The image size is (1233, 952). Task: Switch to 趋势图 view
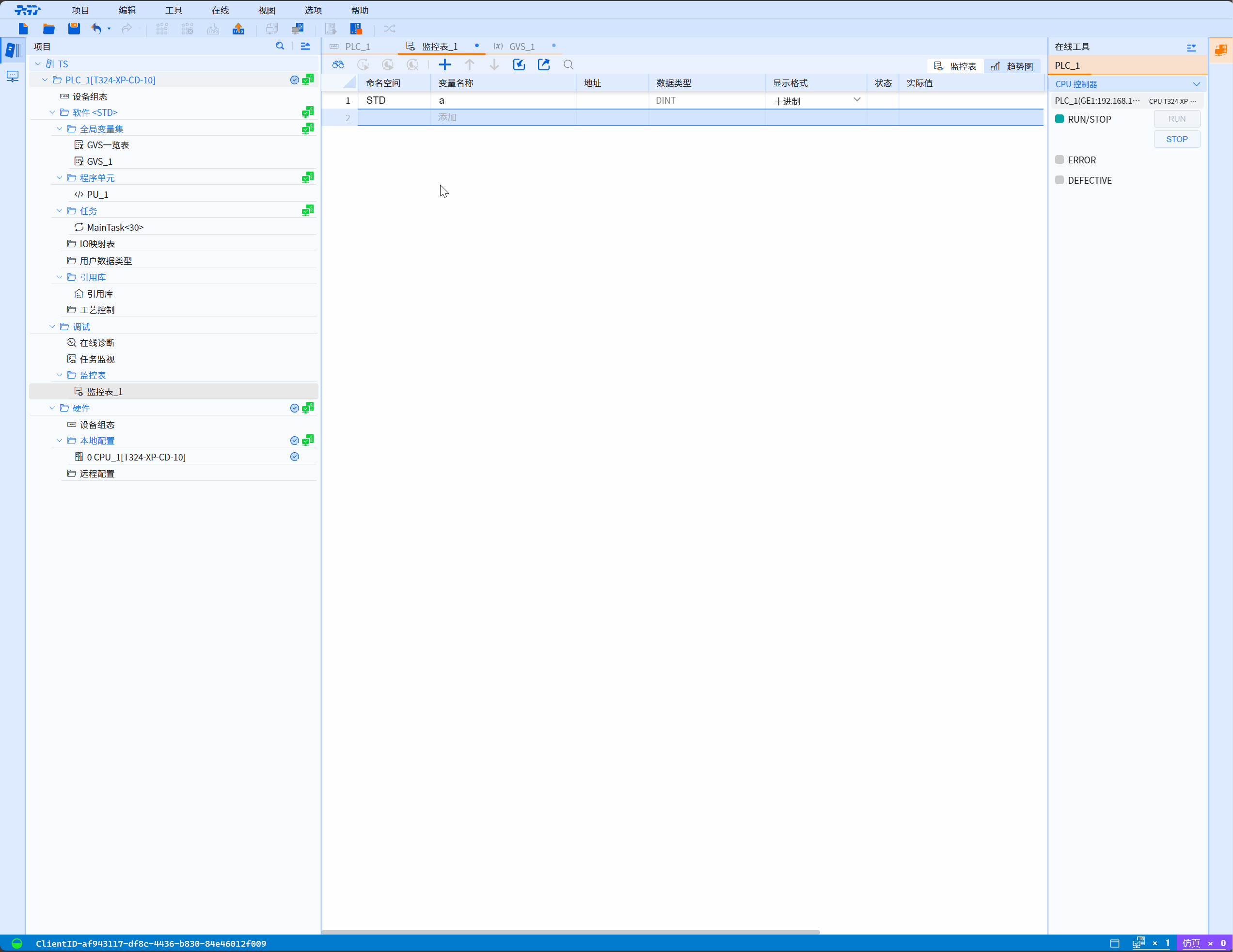[x=1012, y=66]
